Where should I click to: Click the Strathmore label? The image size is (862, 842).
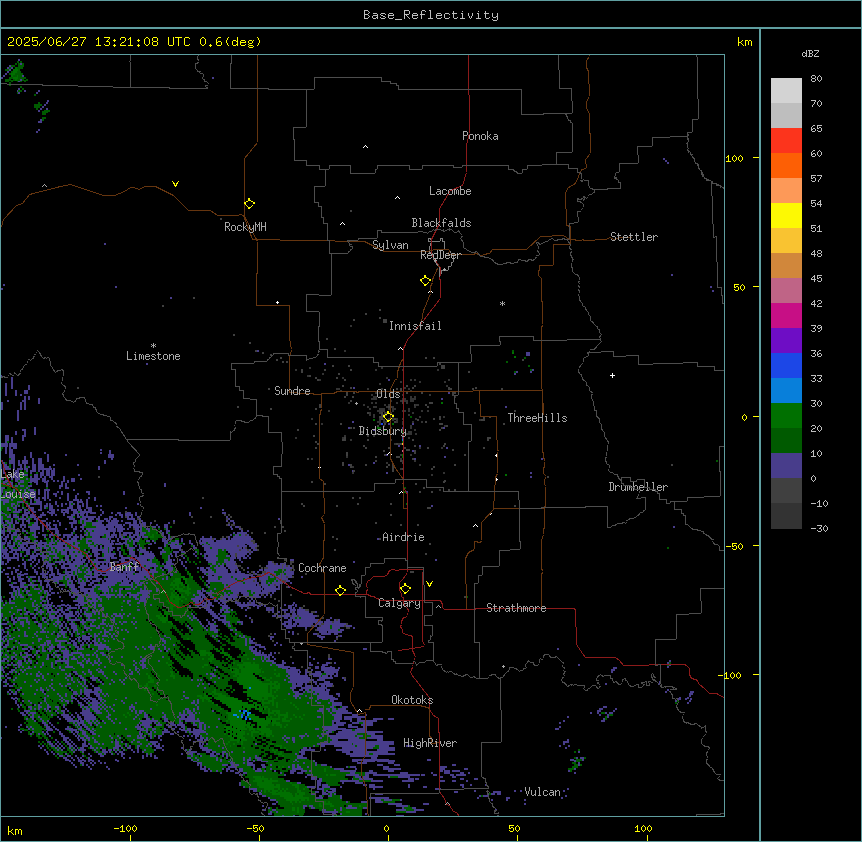click(516, 608)
